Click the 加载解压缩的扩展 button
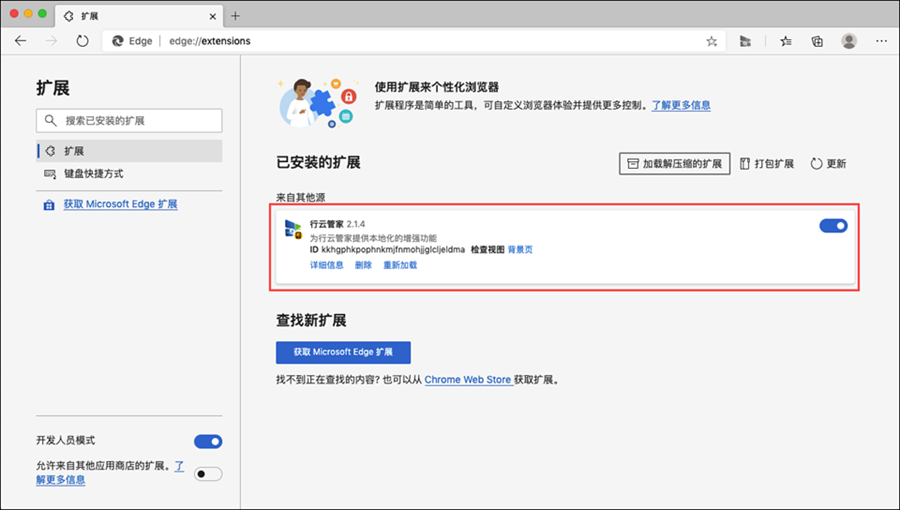Screen dimensions: 900x510 coord(675,164)
